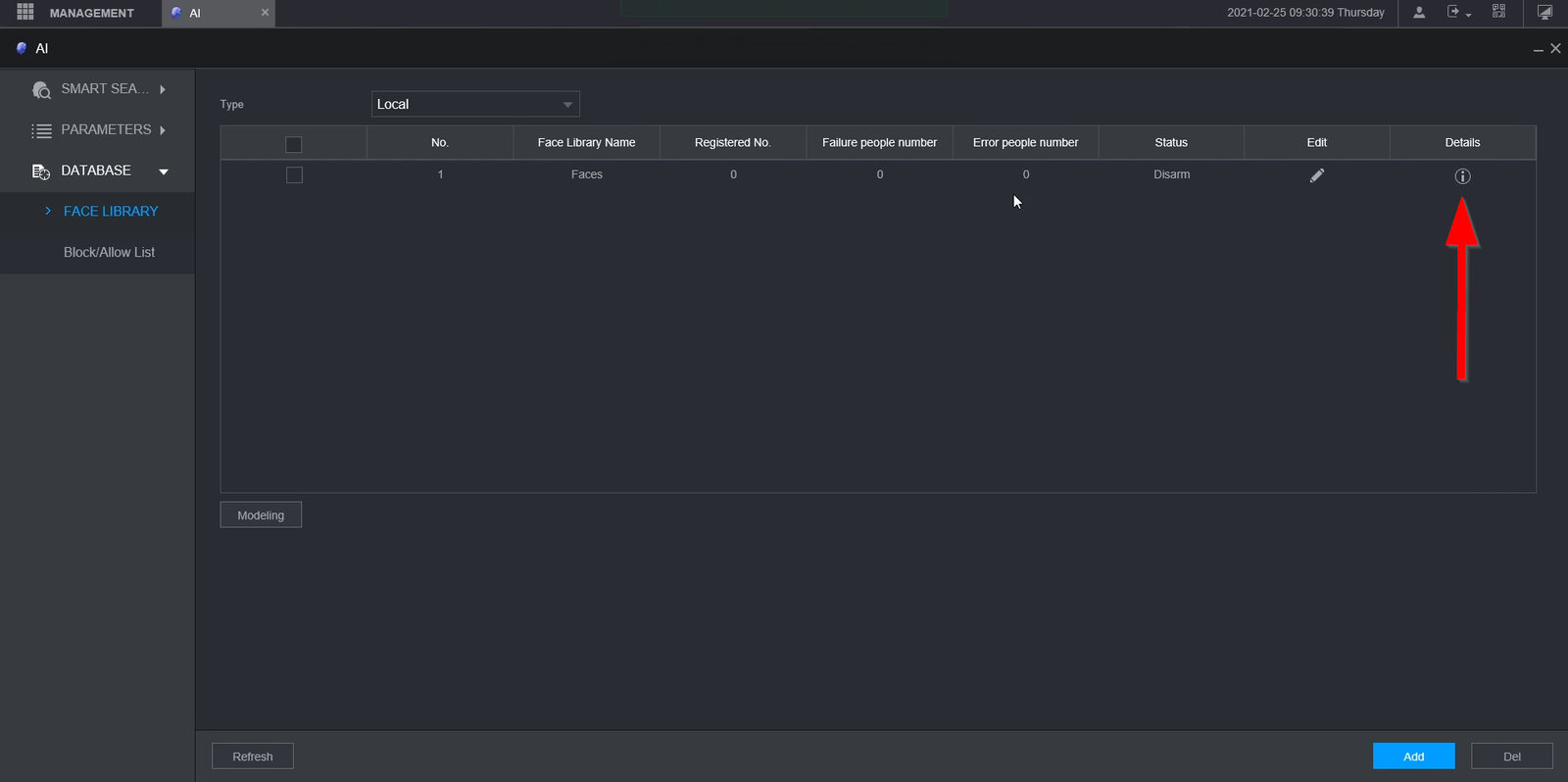Collapse the DATABASE section arrow
This screenshot has width=1568, height=782.
click(164, 171)
